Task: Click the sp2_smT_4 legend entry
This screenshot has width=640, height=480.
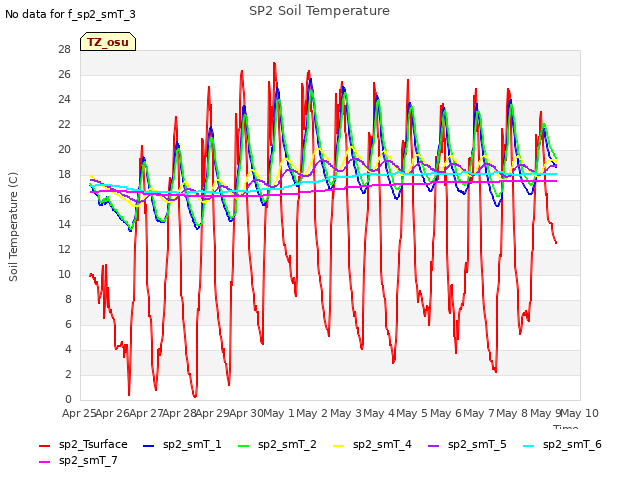Action: [372, 444]
